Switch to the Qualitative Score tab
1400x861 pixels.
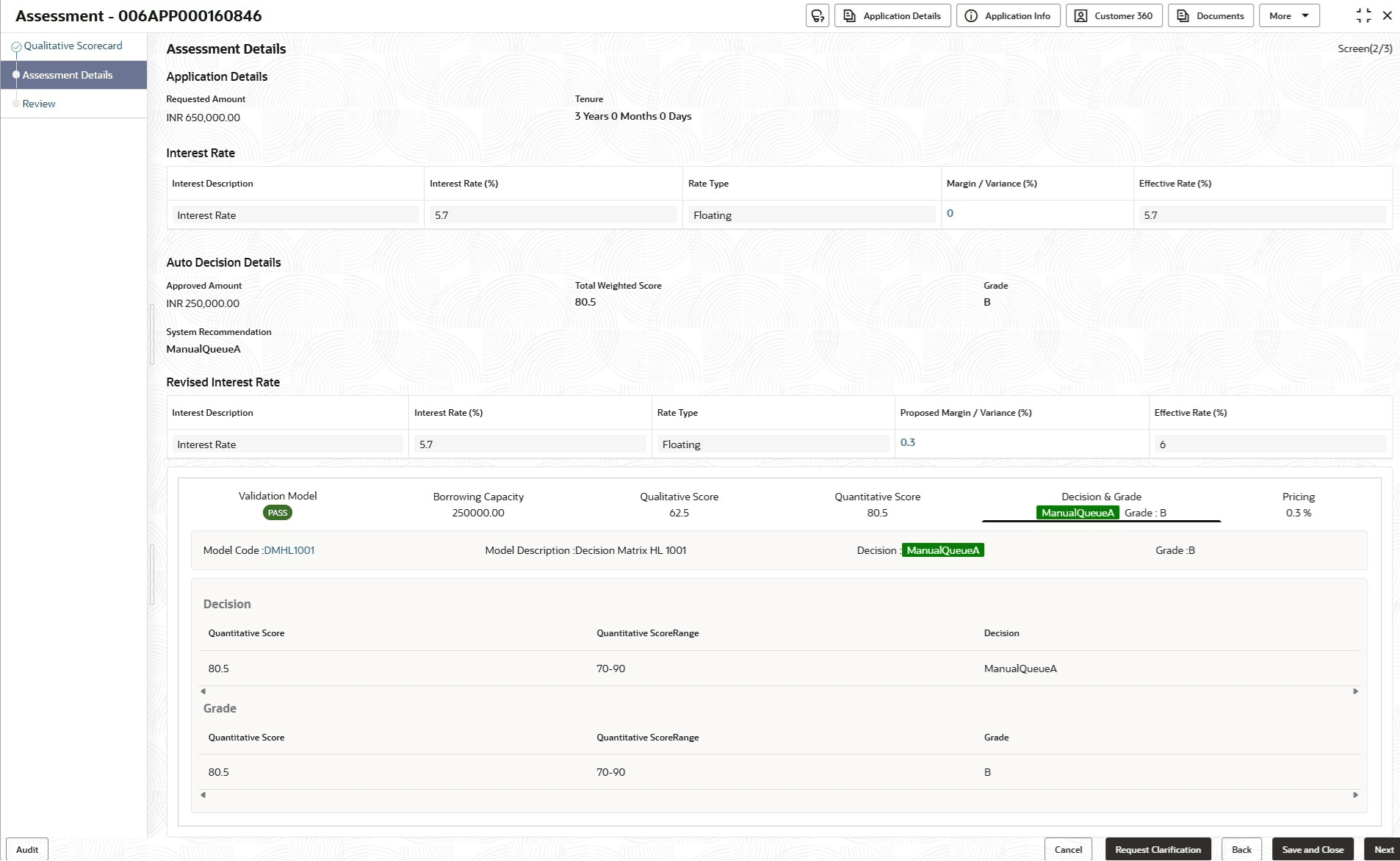(x=679, y=505)
